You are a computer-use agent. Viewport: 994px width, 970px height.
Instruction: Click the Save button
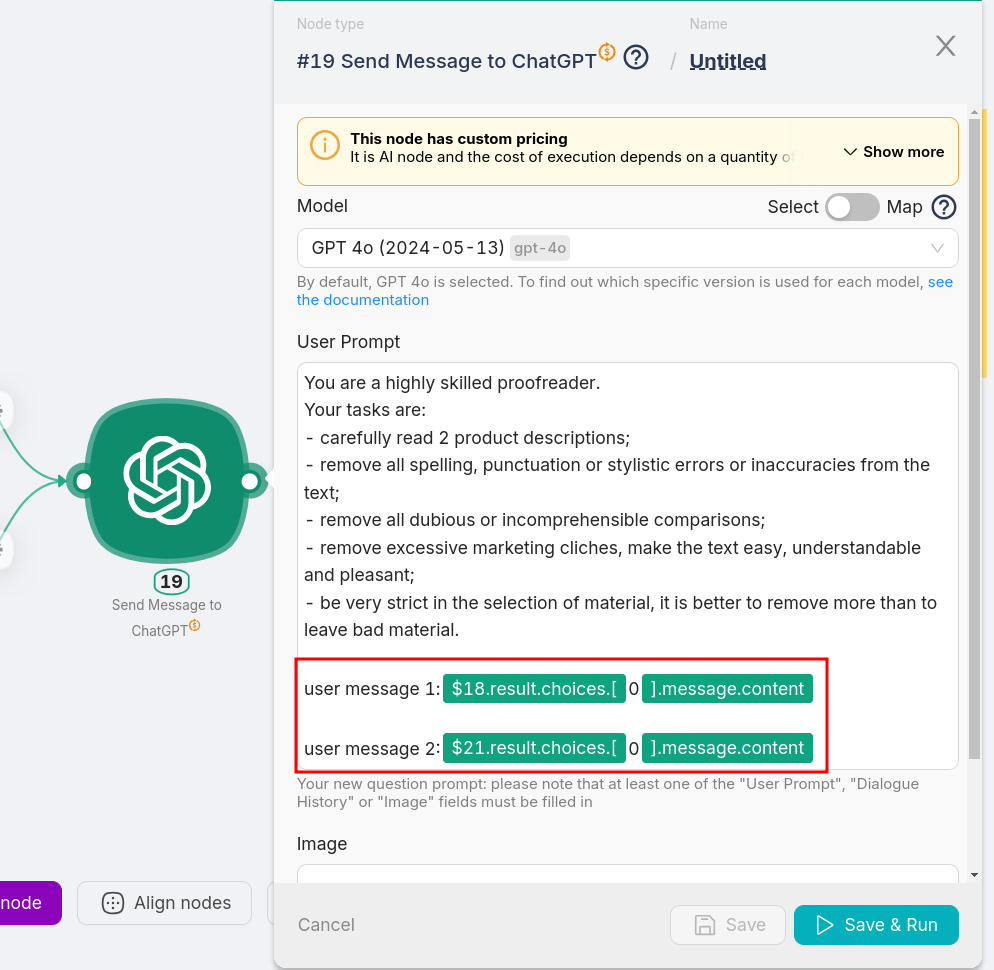tap(728, 925)
